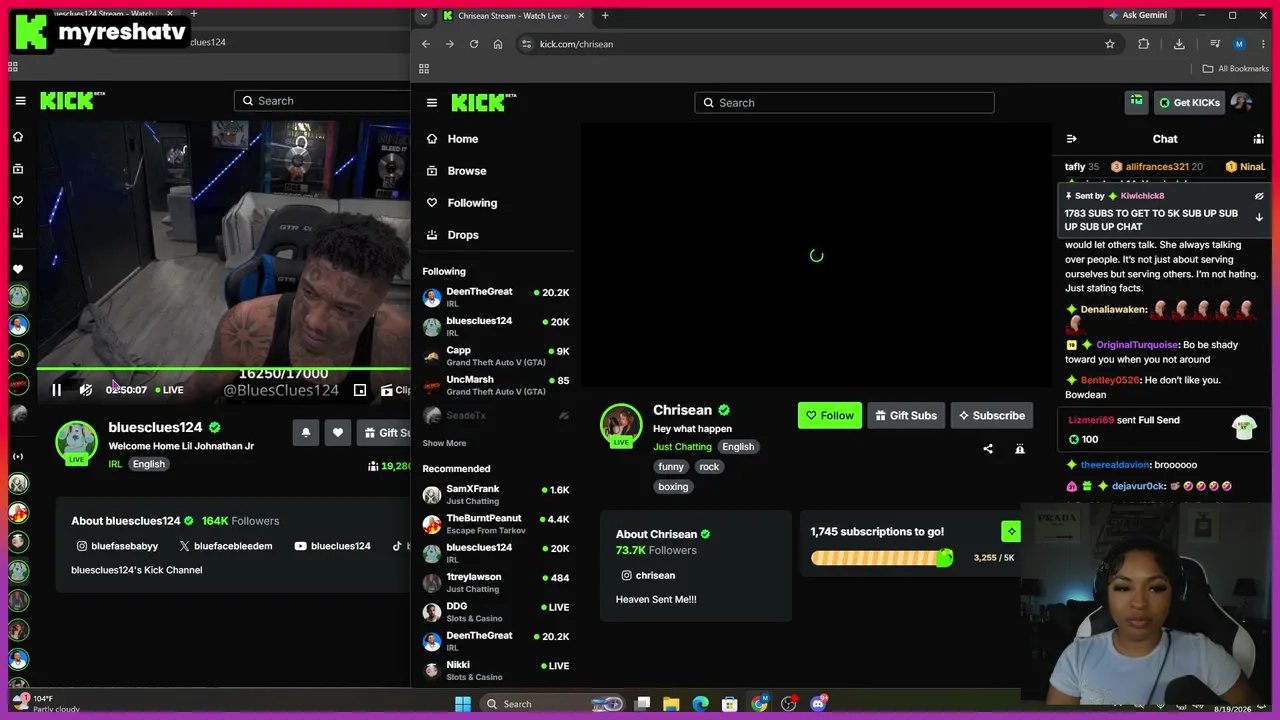Viewport: 1280px width, 720px height.
Task: Open Capp channel in the Following list
Action: coord(496,356)
